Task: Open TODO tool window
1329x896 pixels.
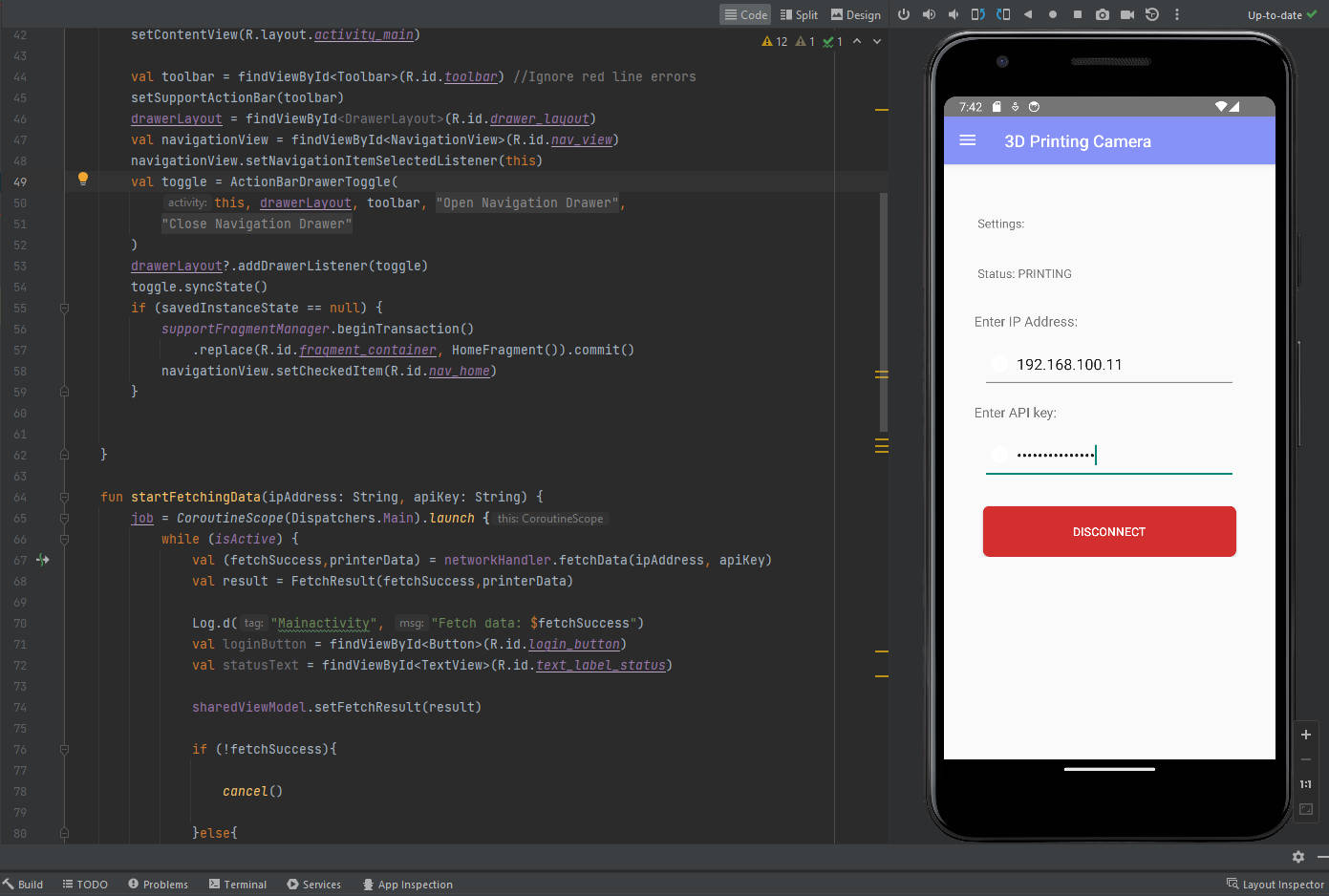Action: click(x=85, y=885)
